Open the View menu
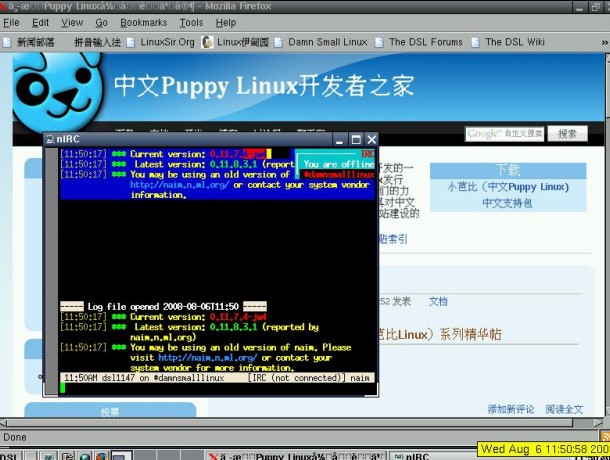 [72, 23]
